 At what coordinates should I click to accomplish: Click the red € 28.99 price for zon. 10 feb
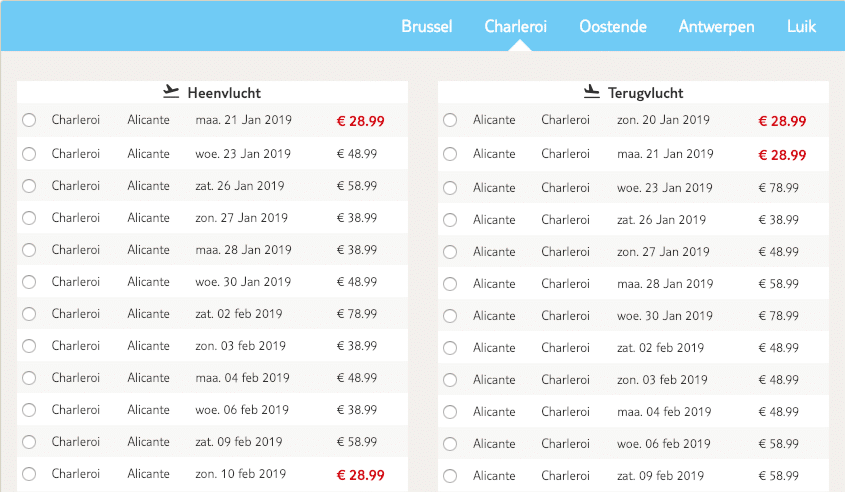tap(361, 475)
